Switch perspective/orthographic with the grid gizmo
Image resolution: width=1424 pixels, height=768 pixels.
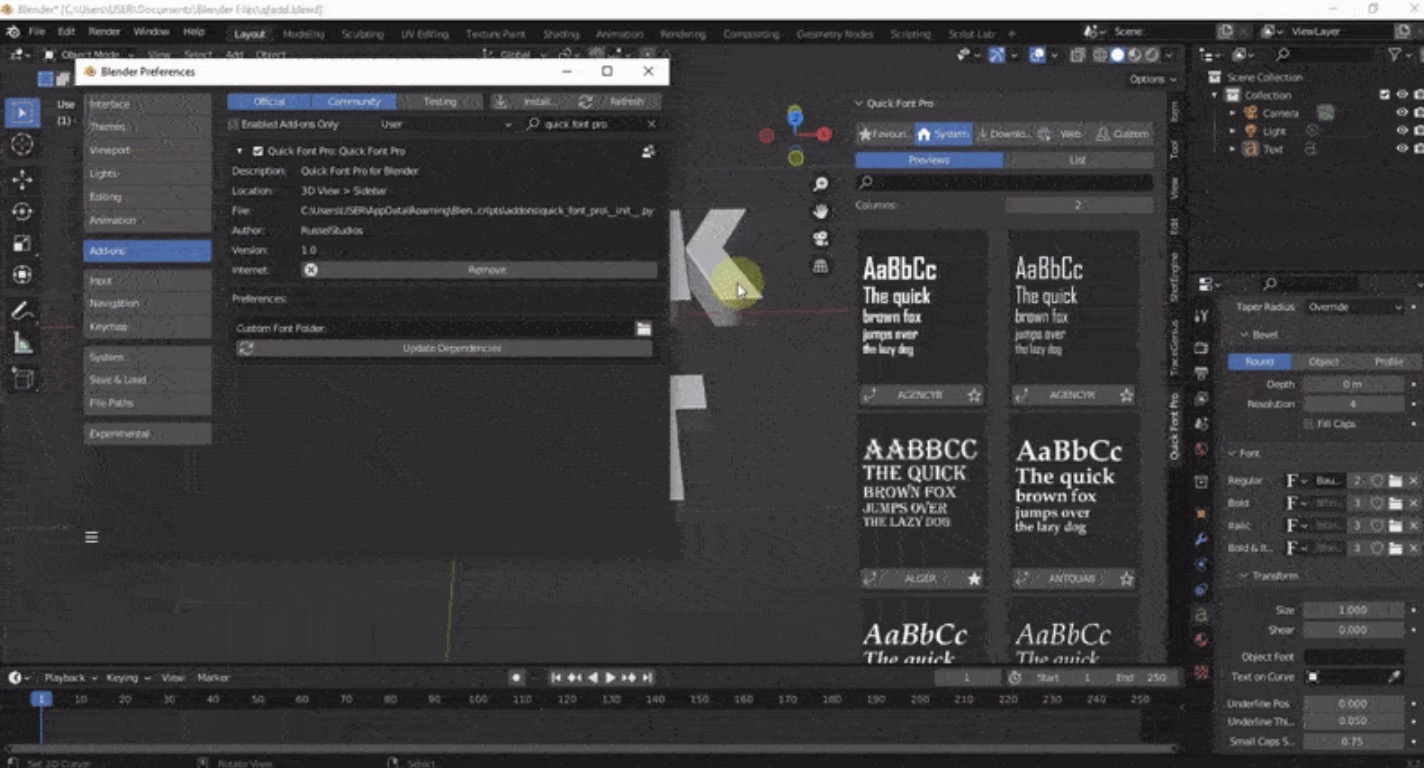point(821,265)
